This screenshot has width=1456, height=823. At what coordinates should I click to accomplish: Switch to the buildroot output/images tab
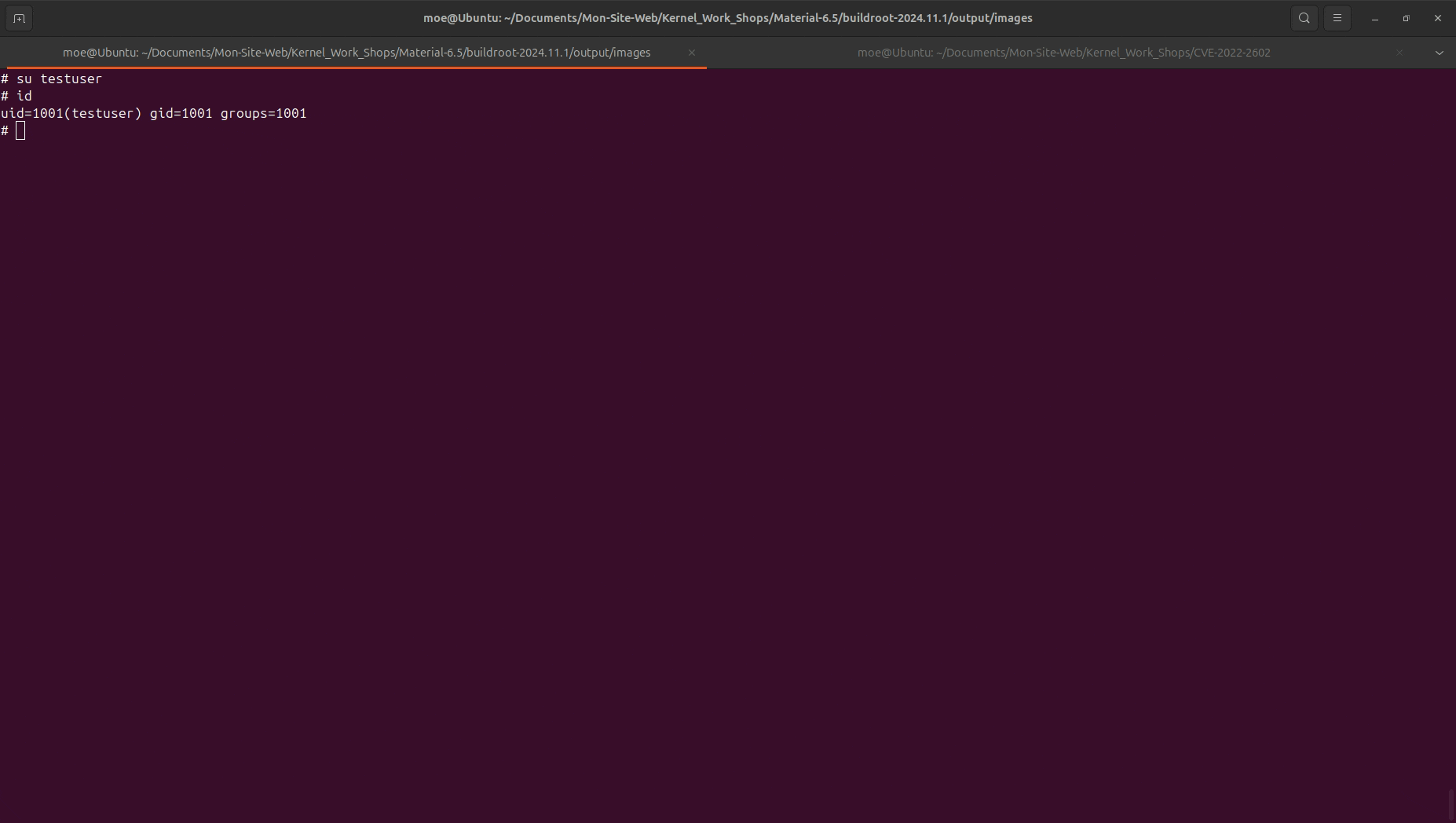pos(357,53)
